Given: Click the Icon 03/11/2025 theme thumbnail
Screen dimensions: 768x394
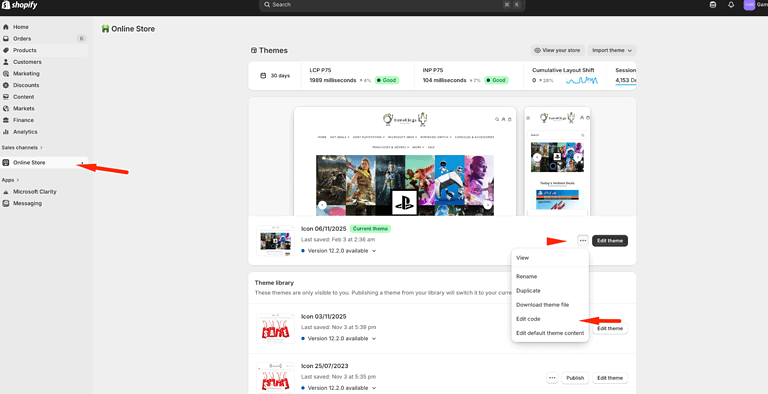Looking at the screenshot, I should (x=275, y=328).
